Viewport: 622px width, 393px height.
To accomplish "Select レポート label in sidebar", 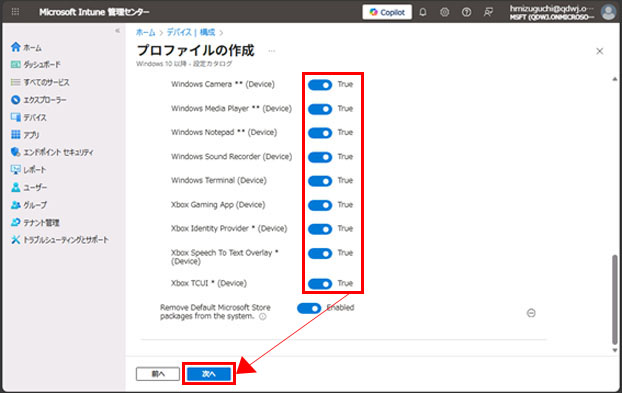I will (35, 170).
